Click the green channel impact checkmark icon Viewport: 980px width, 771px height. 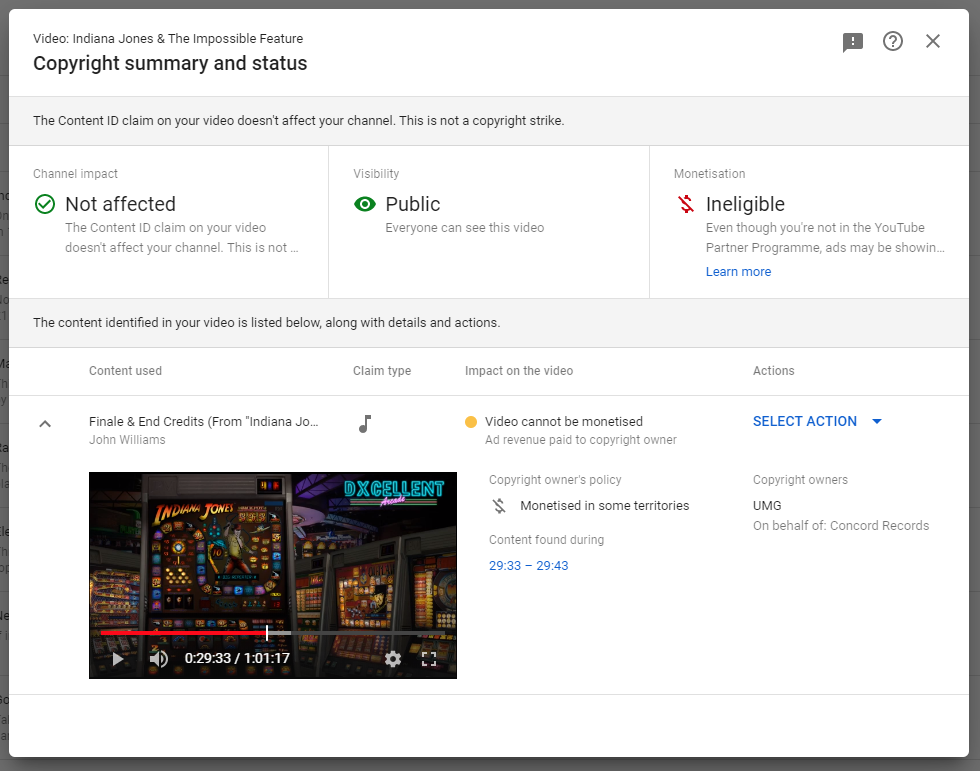click(x=45, y=204)
